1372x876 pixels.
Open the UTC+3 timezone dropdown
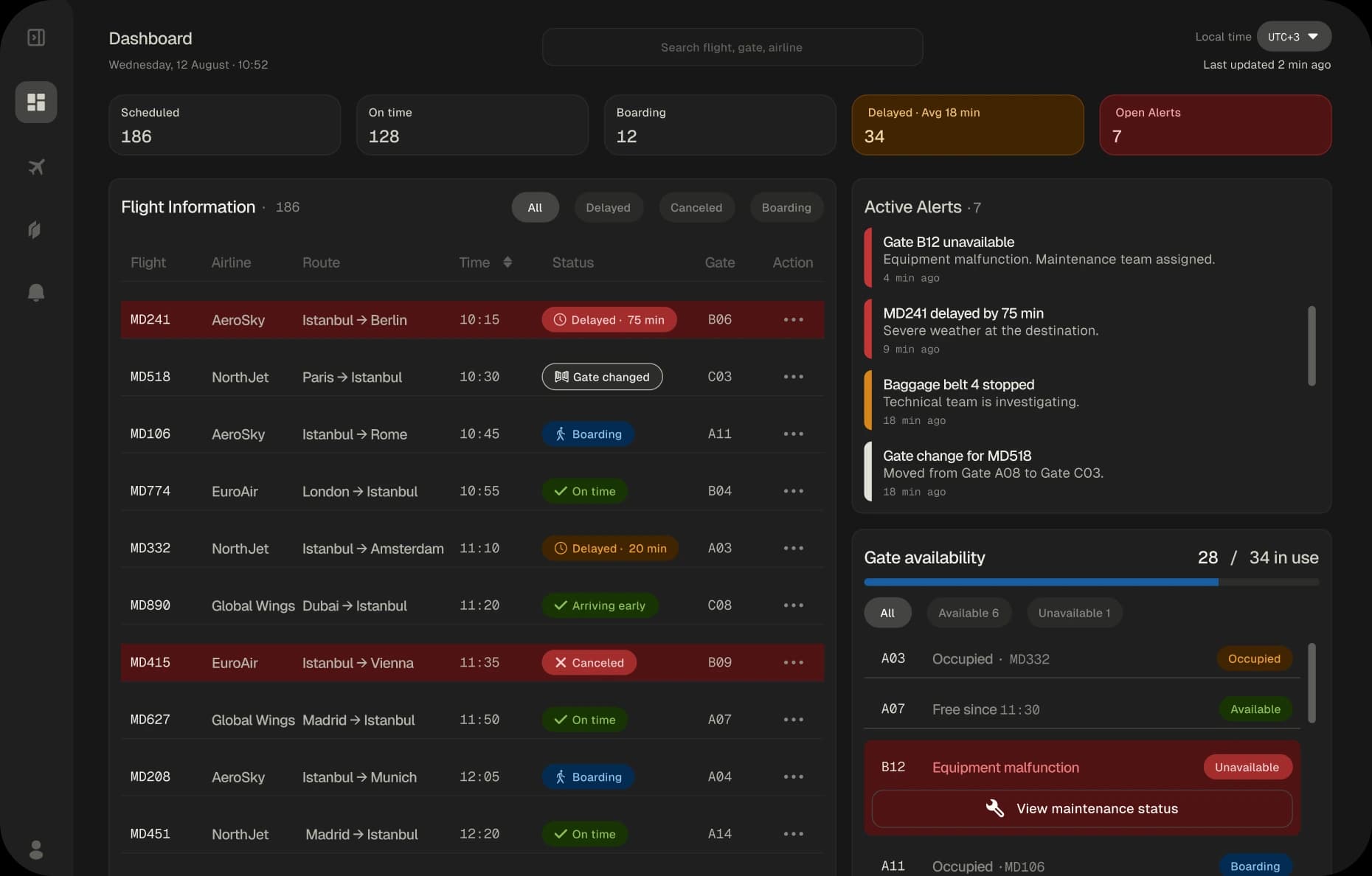pos(1294,37)
